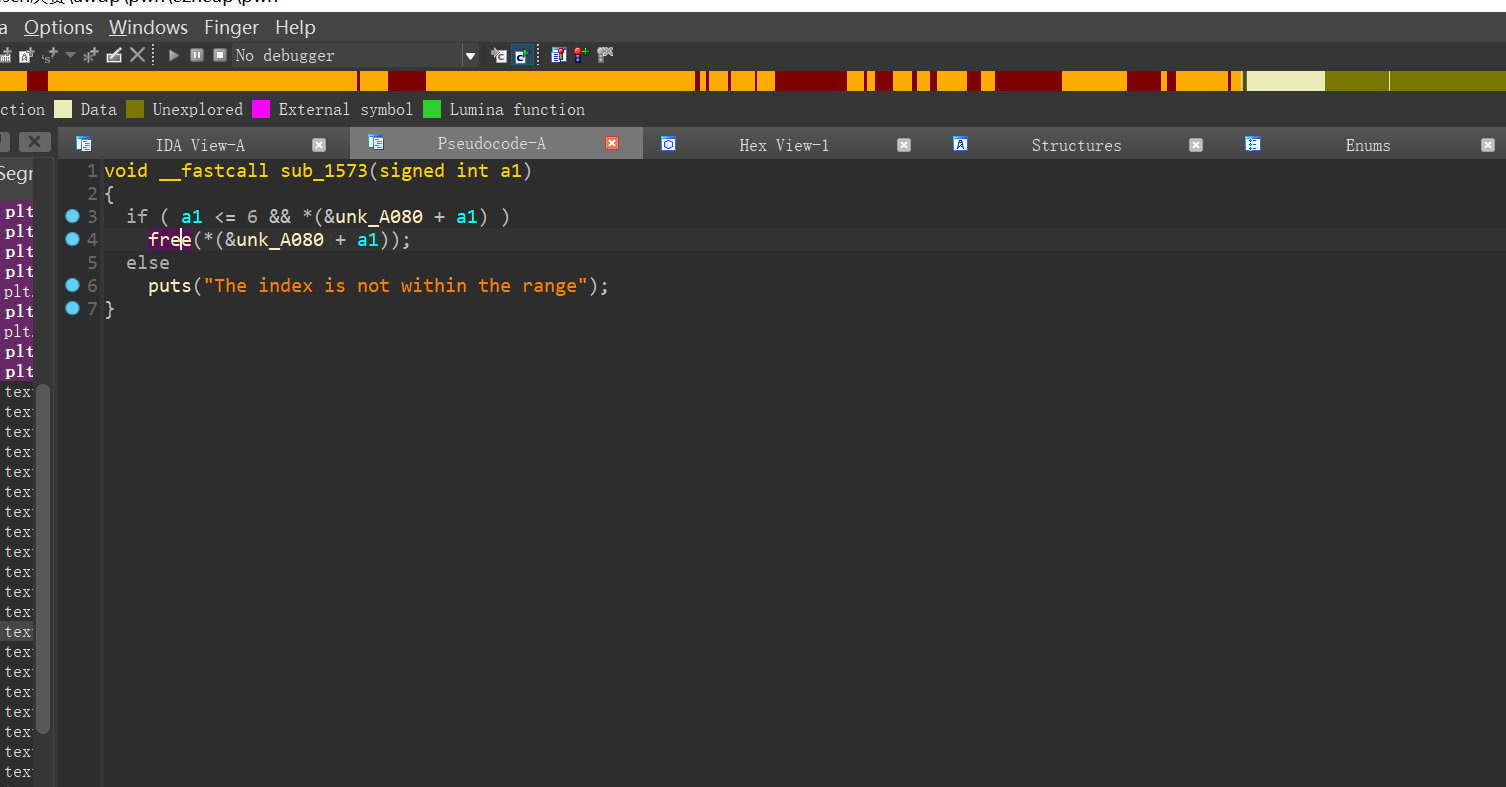This screenshot has width=1506, height=787.
Task: Close the left Segments panel with X
Action: tap(34, 142)
